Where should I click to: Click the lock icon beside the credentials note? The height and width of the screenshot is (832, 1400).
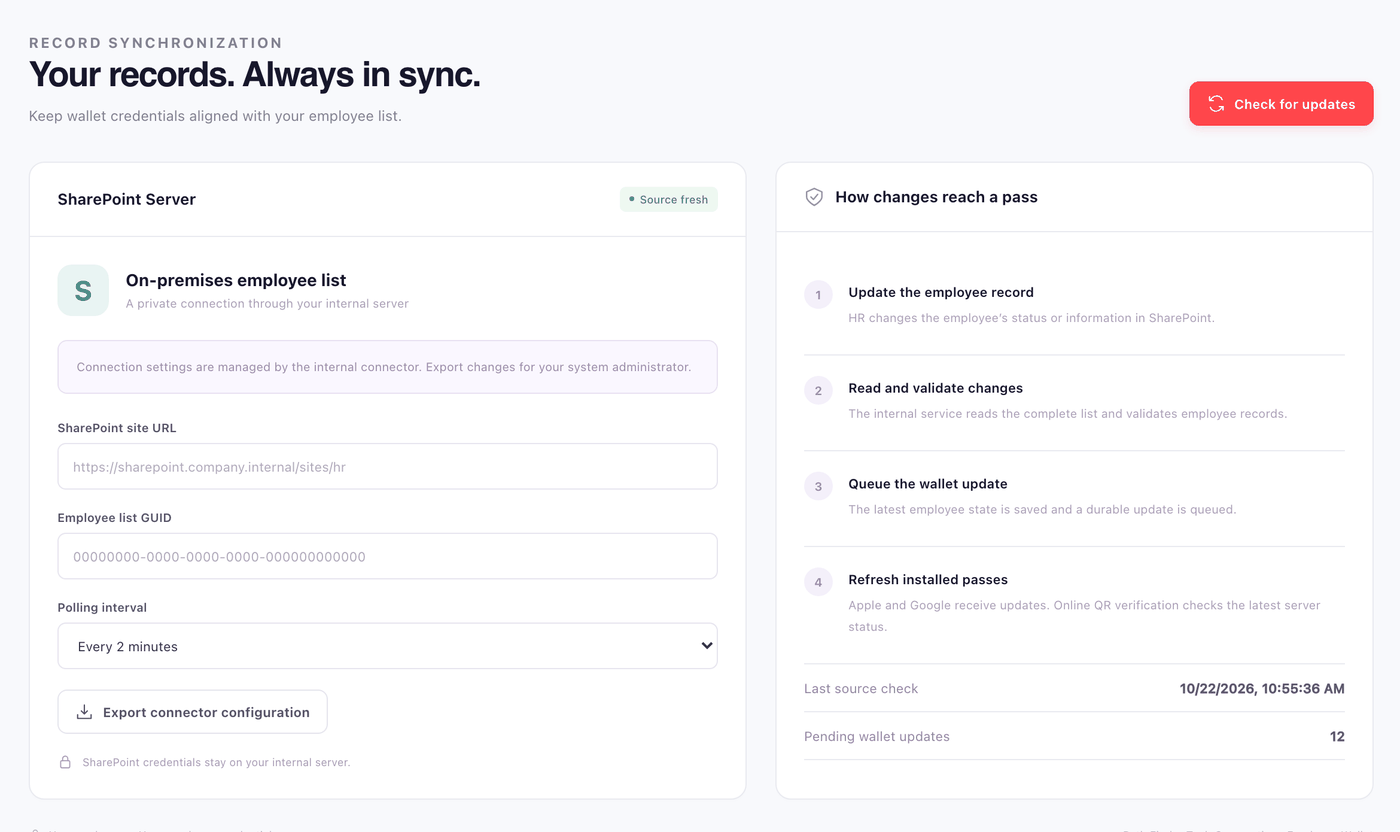[65, 762]
